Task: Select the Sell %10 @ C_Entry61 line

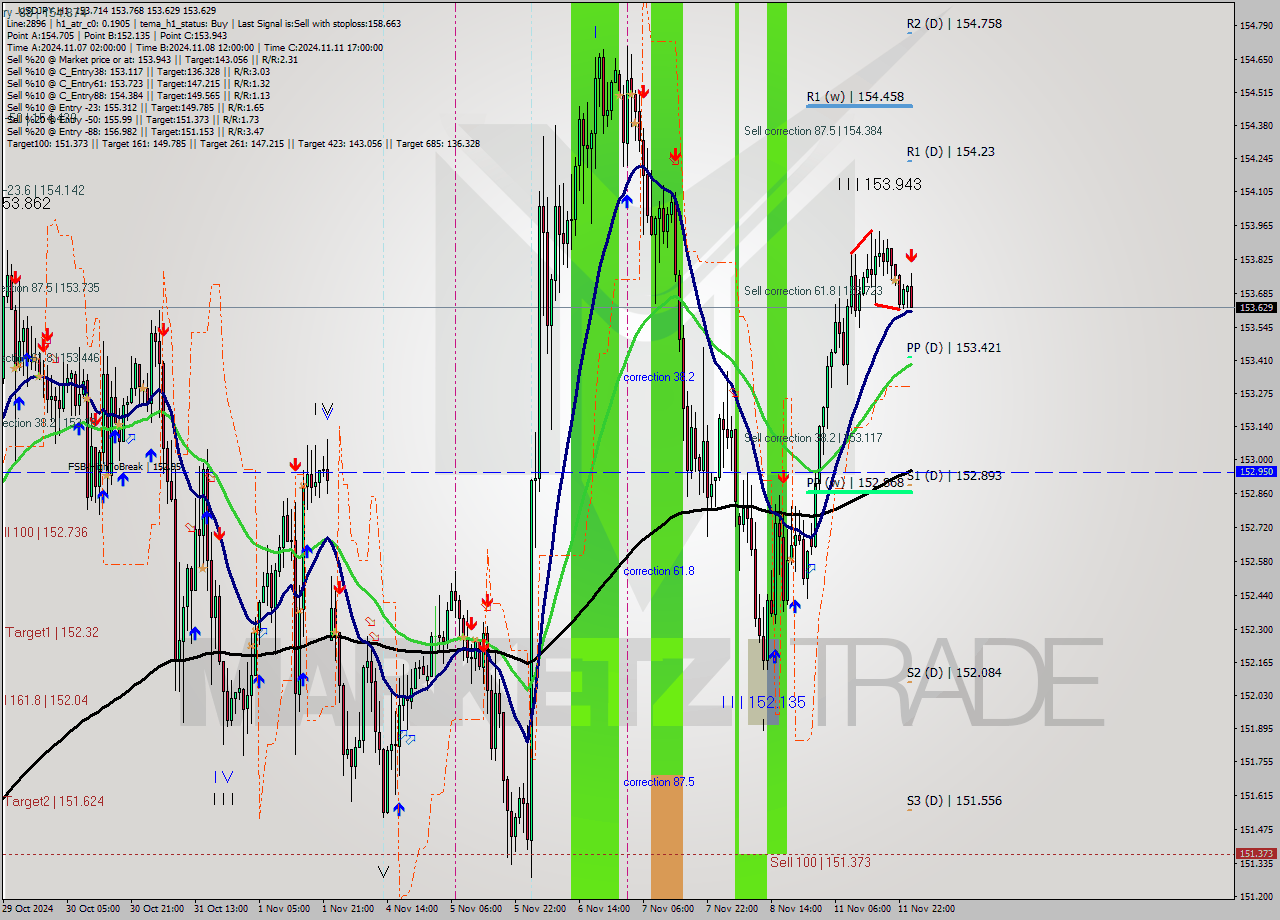Action: coord(138,83)
